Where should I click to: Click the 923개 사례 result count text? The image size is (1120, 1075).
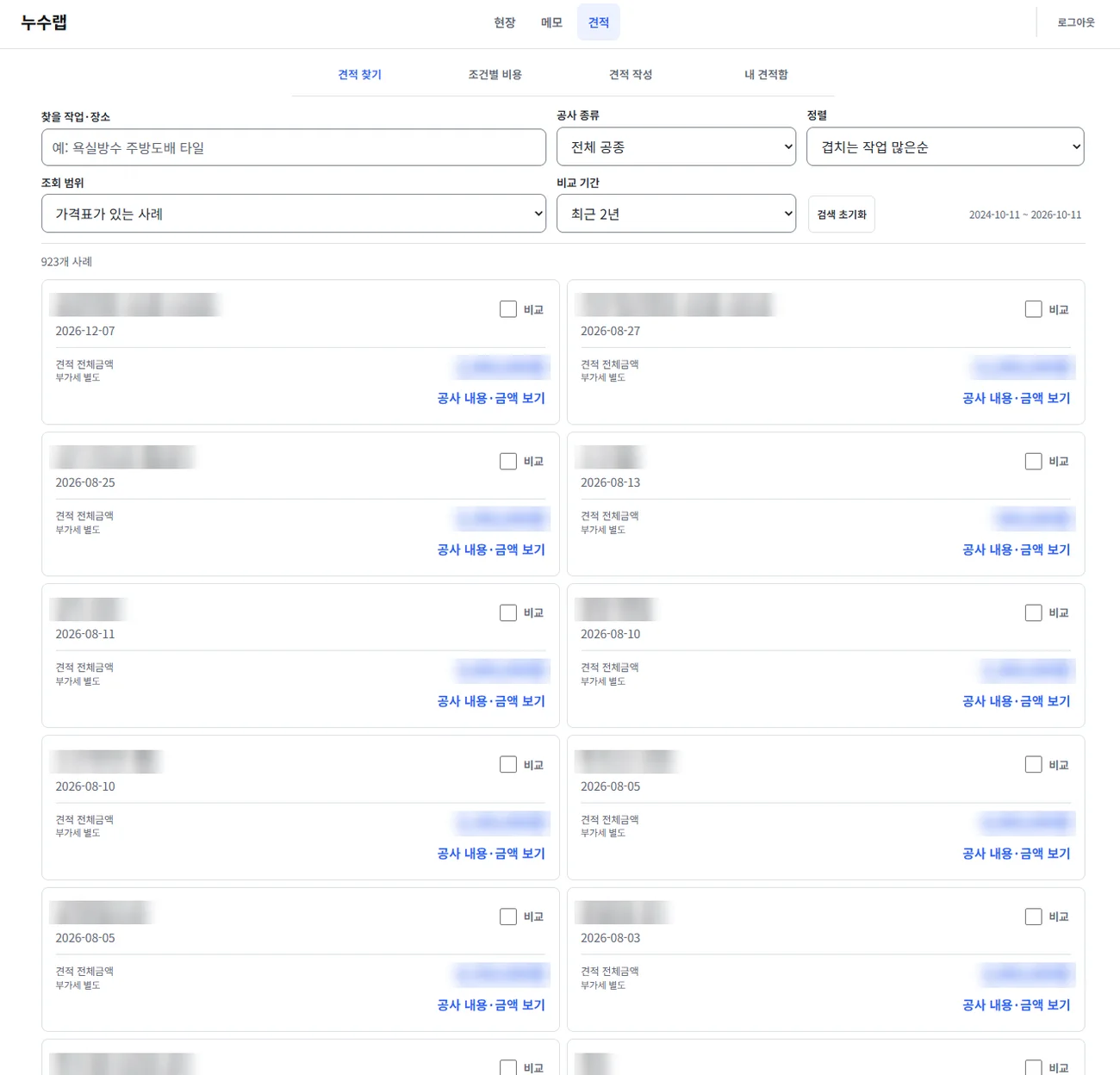coord(66,262)
